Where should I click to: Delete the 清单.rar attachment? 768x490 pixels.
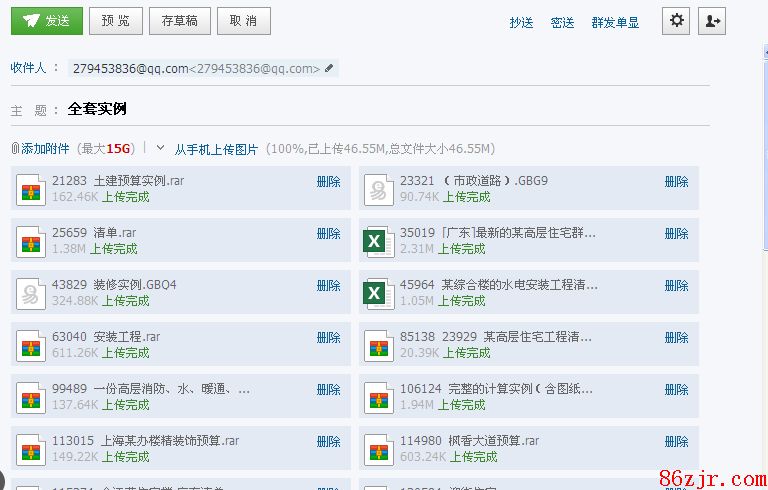[328, 233]
